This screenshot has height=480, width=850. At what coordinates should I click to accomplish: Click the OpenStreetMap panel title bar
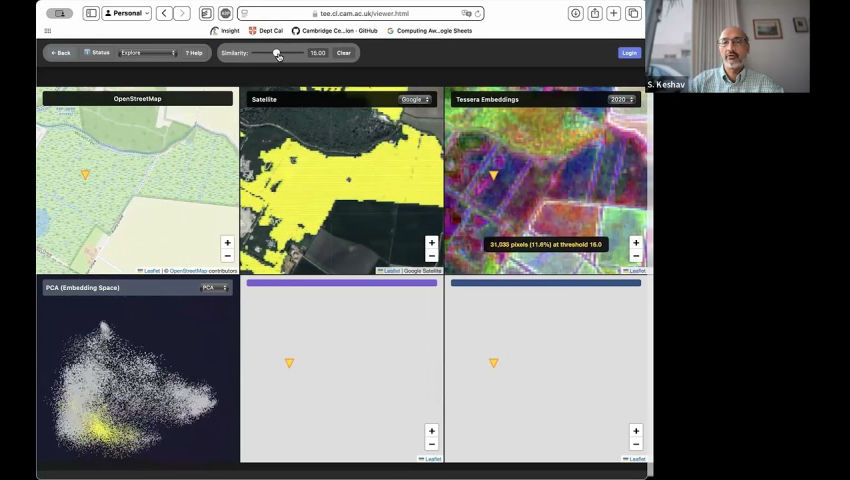[138, 99]
